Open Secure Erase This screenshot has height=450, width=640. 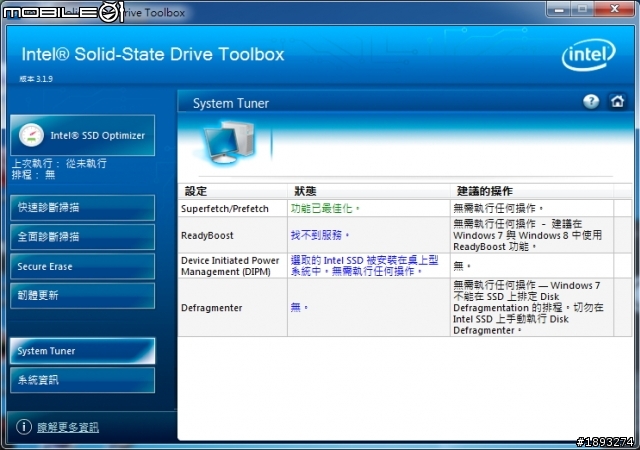click(x=82, y=266)
